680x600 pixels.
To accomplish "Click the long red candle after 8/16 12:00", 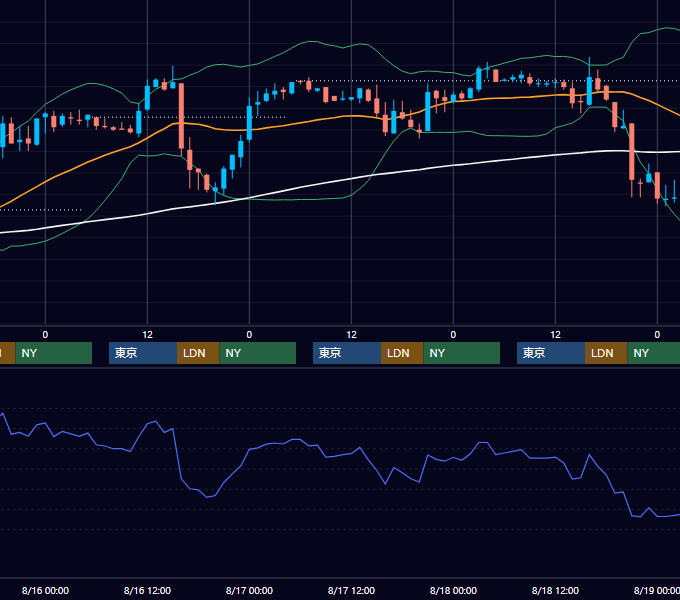I will pyautogui.click(x=181, y=116).
